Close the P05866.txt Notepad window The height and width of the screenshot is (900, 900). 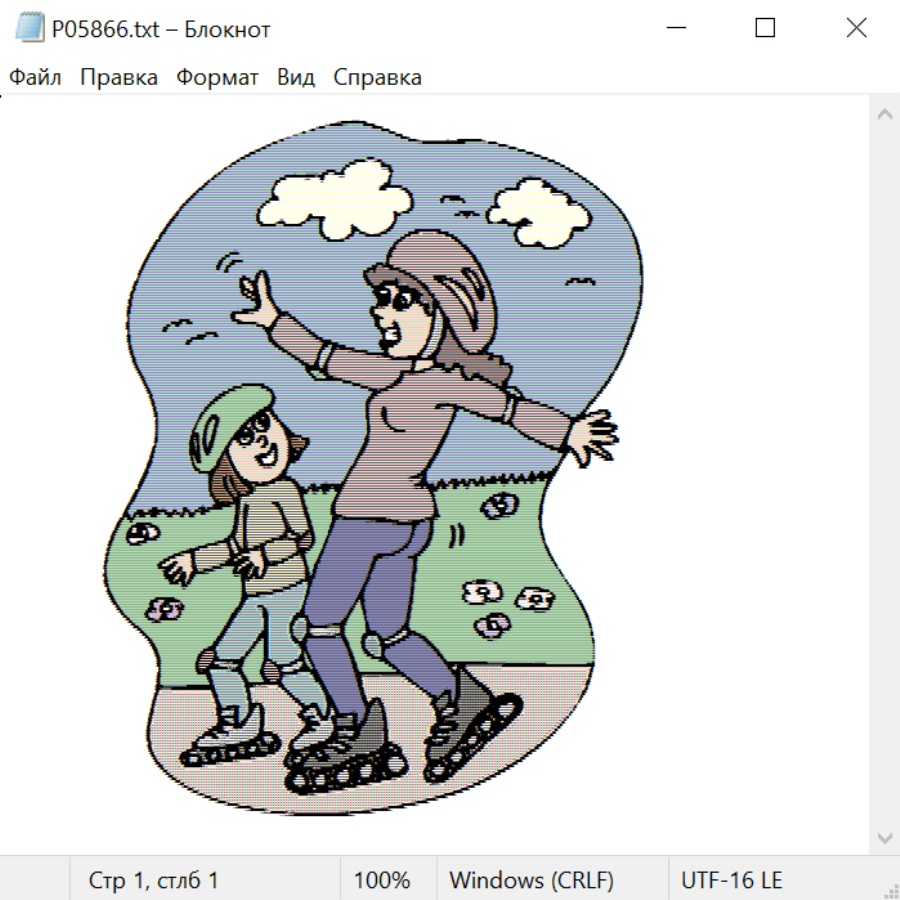click(856, 29)
